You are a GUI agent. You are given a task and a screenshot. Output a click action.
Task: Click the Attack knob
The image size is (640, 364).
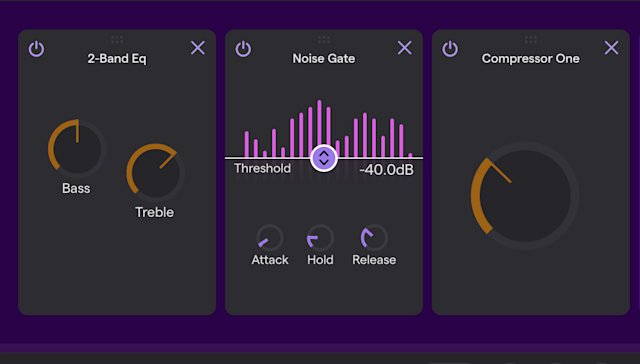(270, 237)
